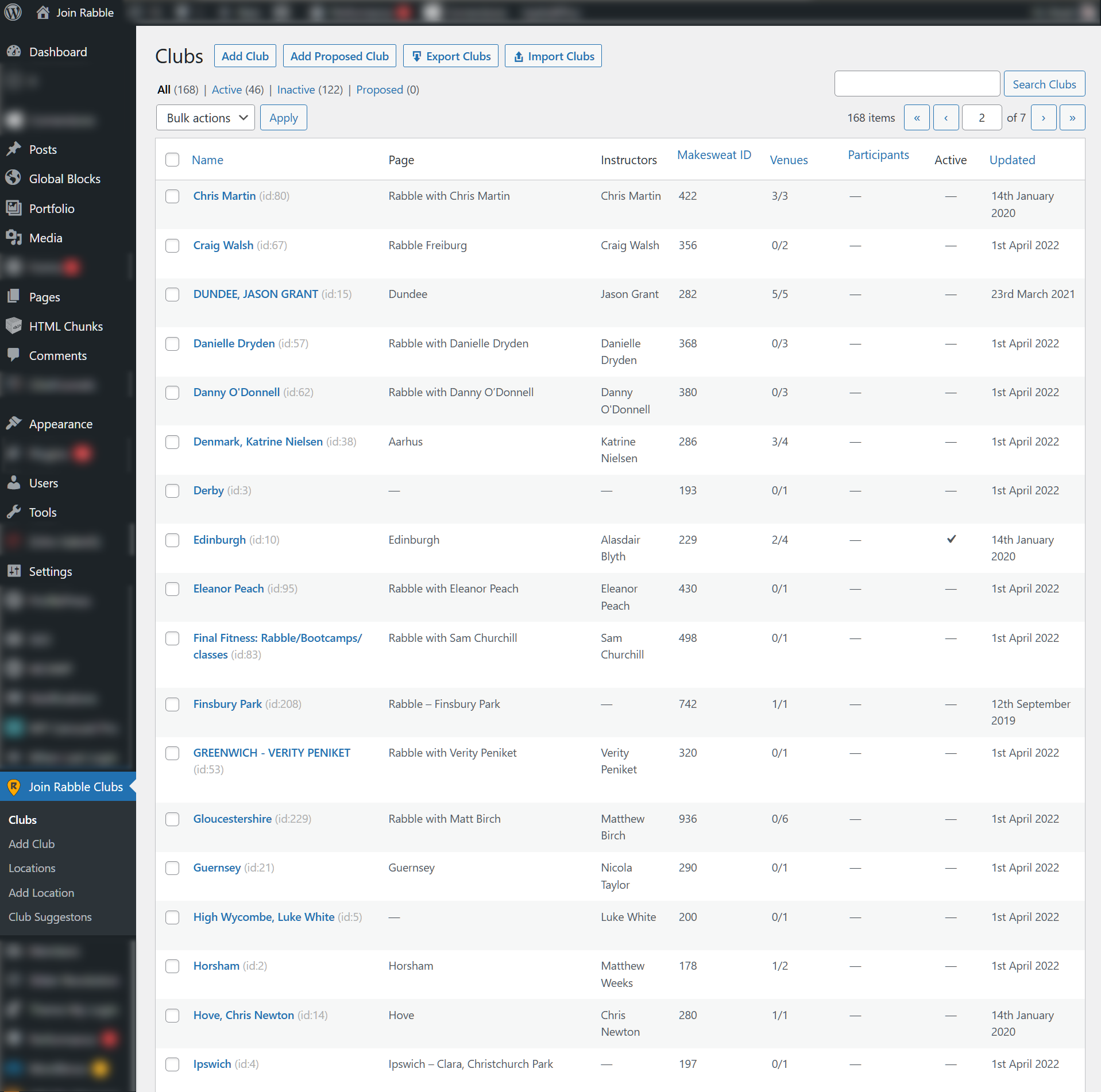Click the club search text field
The image size is (1101, 1092).
(x=917, y=84)
